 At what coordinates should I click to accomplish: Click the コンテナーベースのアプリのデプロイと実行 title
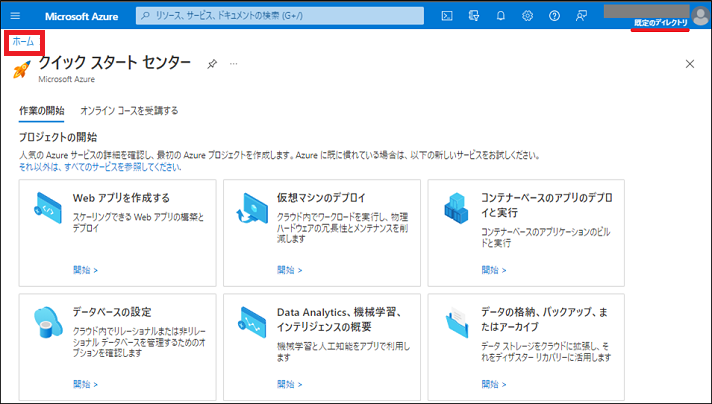point(547,205)
